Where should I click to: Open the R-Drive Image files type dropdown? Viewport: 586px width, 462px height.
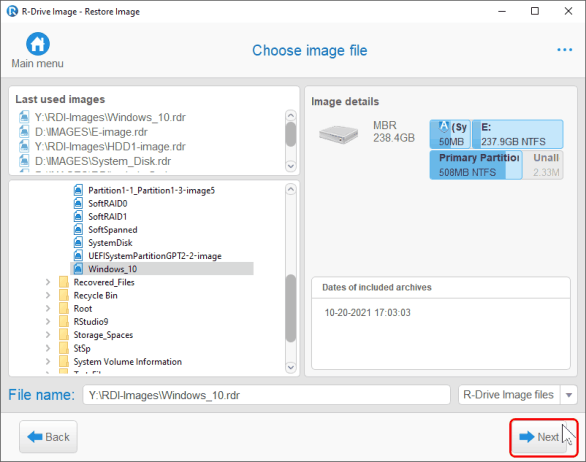pos(568,395)
